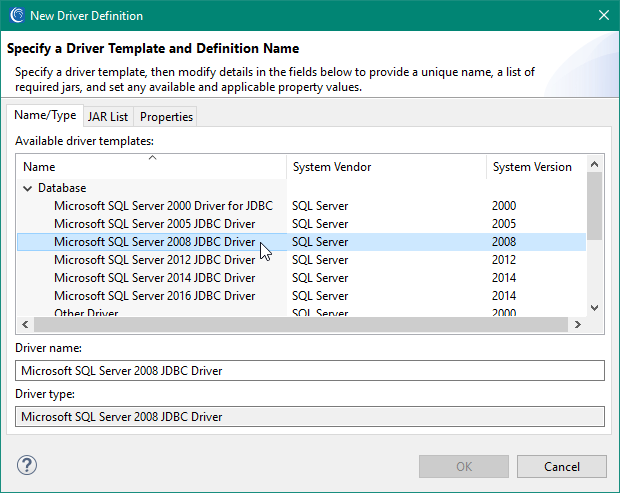Click the vertical scrollbar thumb
The width and height of the screenshot is (620, 493).
click(594, 206)
